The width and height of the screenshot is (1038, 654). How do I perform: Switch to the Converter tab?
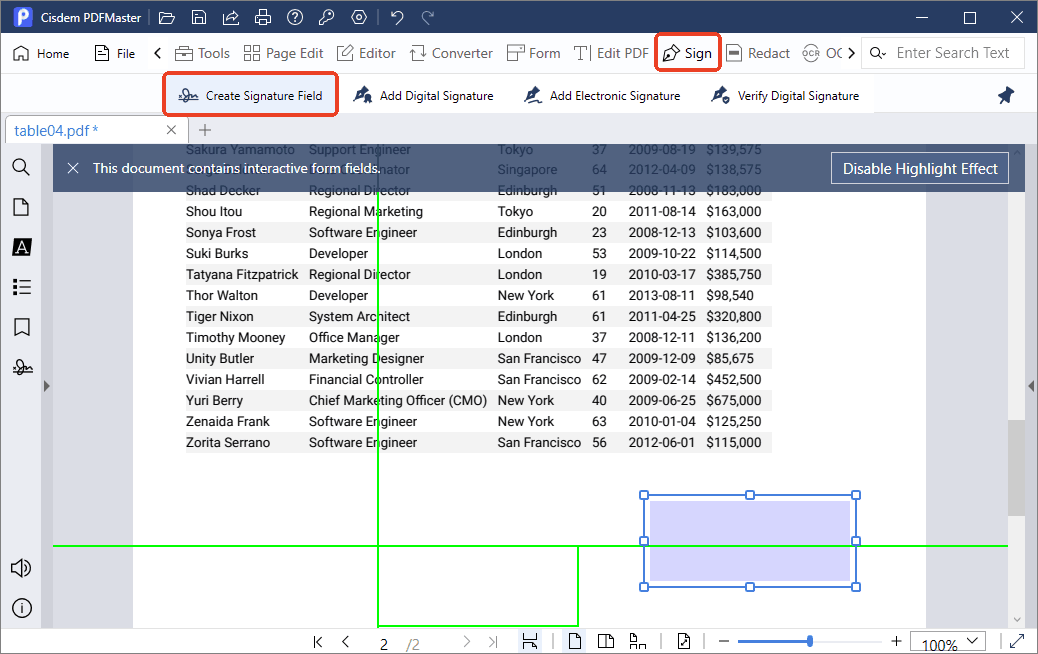[x=451, y=53]
